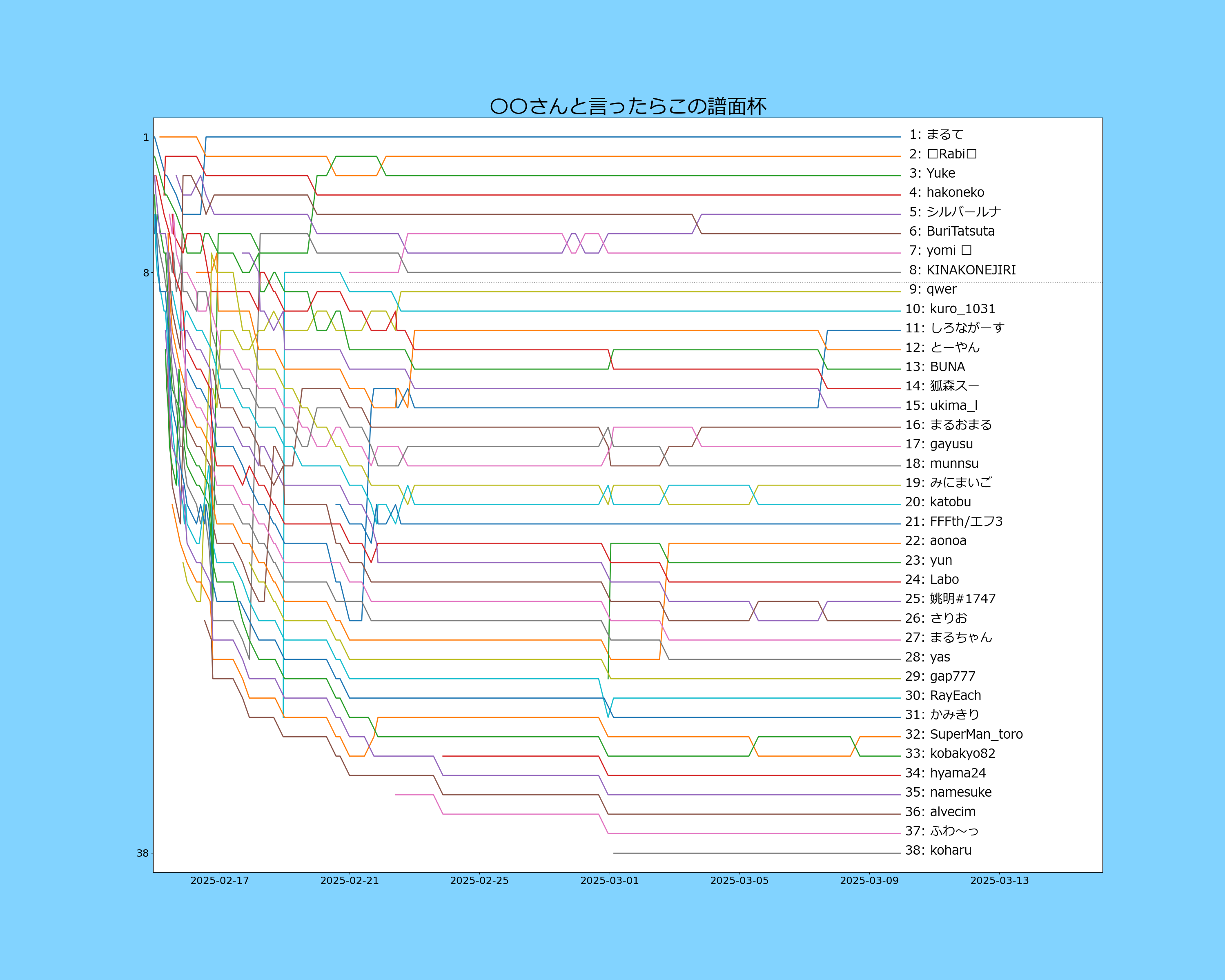This screenshot has height=980, width=1225.
Task: Click the '24: Labo' label
Action: point(932,579)
